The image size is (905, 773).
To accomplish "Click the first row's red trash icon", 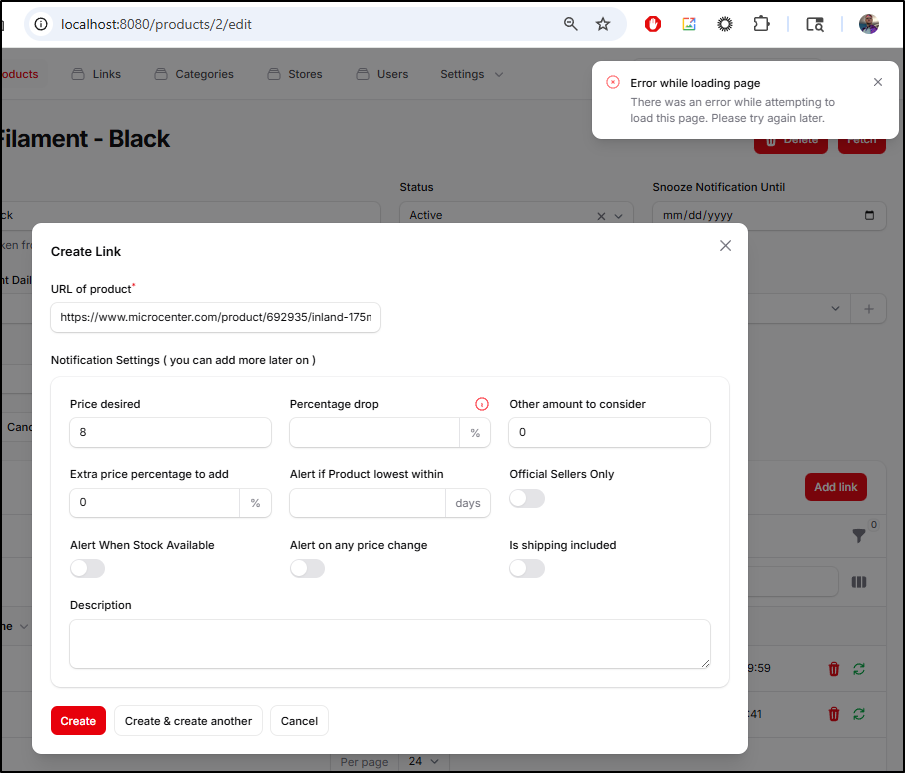I will coord(834,669).
